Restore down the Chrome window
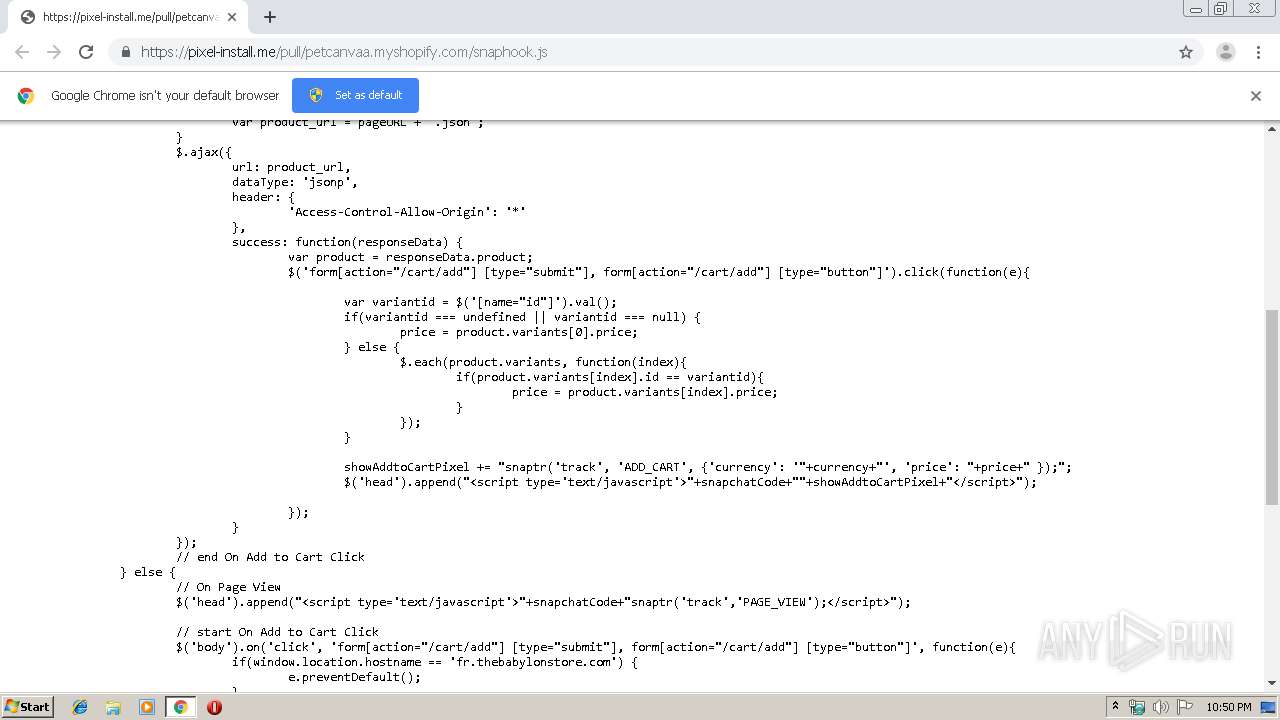Image resolution: width=1280 pixels, height=720 pixels. click(x=1221, y=9)
